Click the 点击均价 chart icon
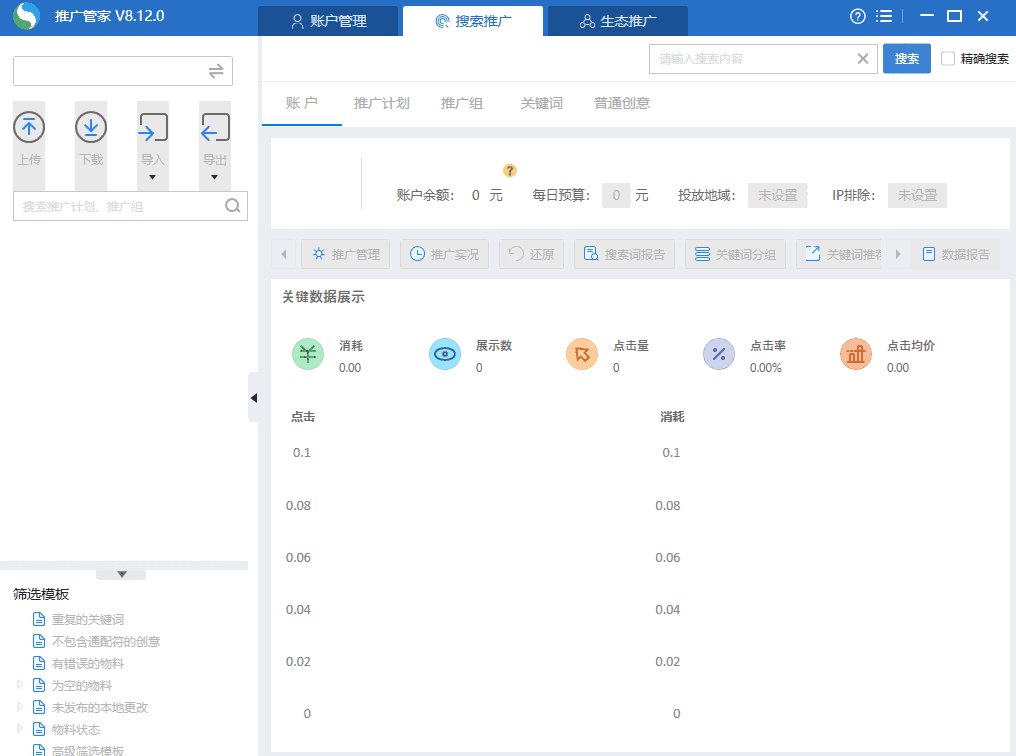Viewport: 1016px width, 756px height. click(856, 354)
